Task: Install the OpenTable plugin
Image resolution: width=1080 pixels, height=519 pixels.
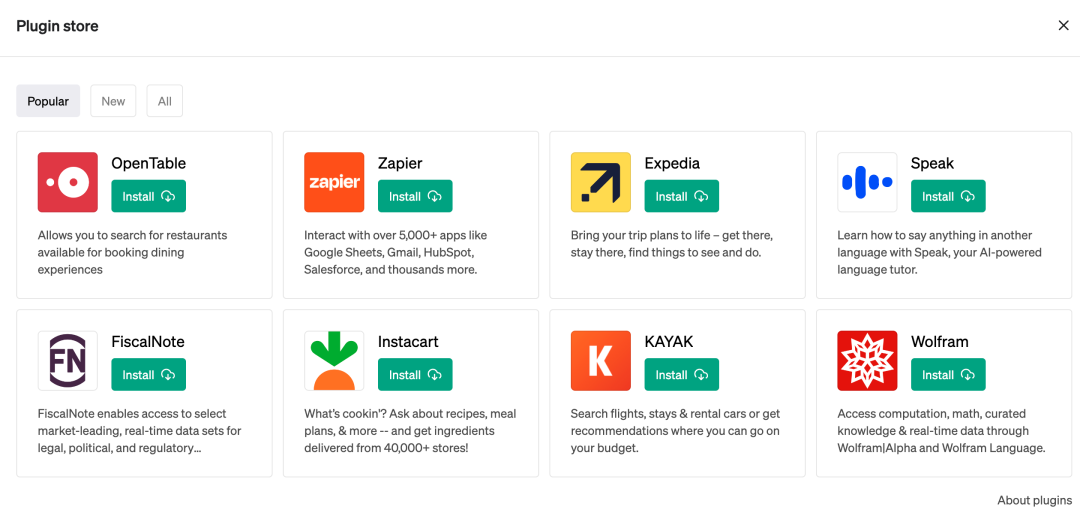Action: point(148,197)
